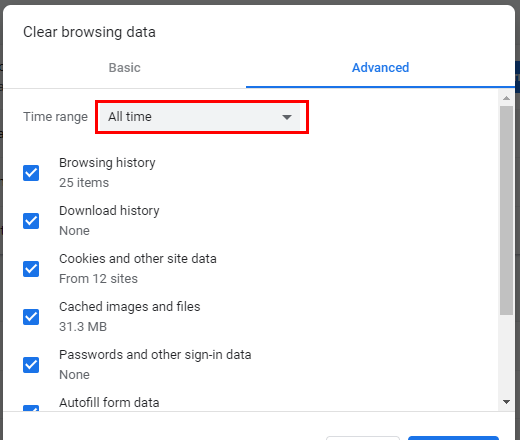Click the vertical scrollbar thumb
This screenshot has height=440, width=520.
click(506, 210)
